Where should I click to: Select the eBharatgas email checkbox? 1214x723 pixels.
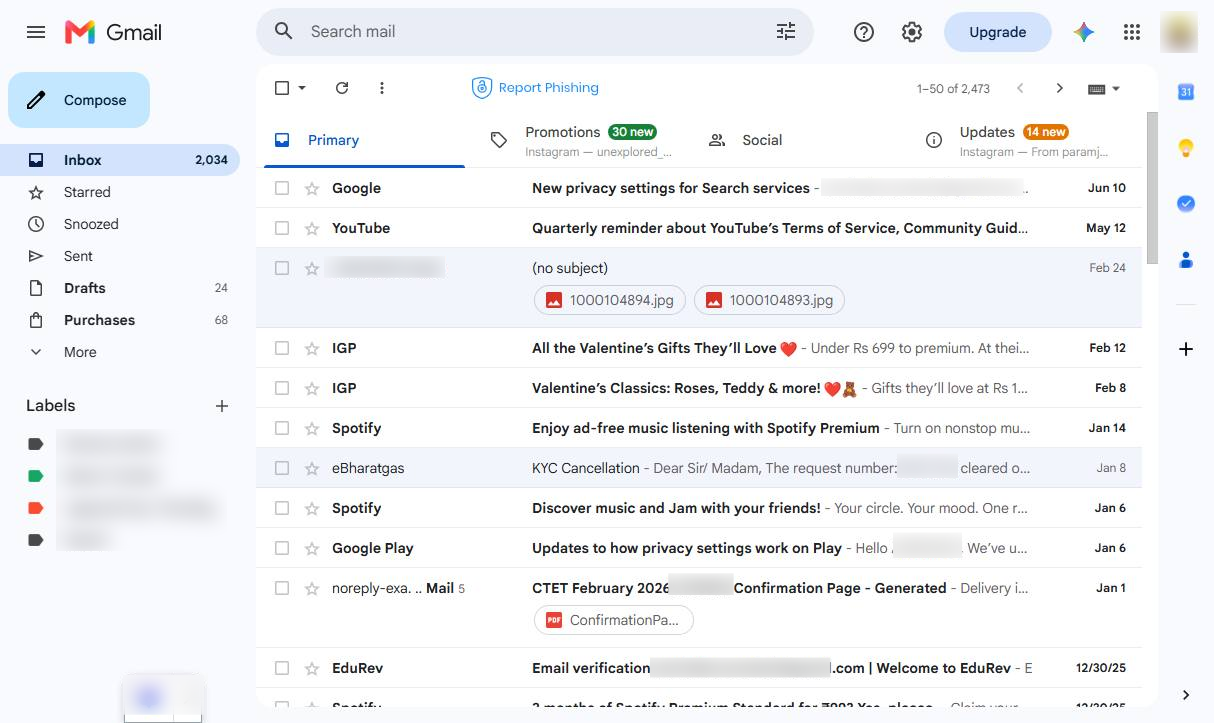coord(282,468)
